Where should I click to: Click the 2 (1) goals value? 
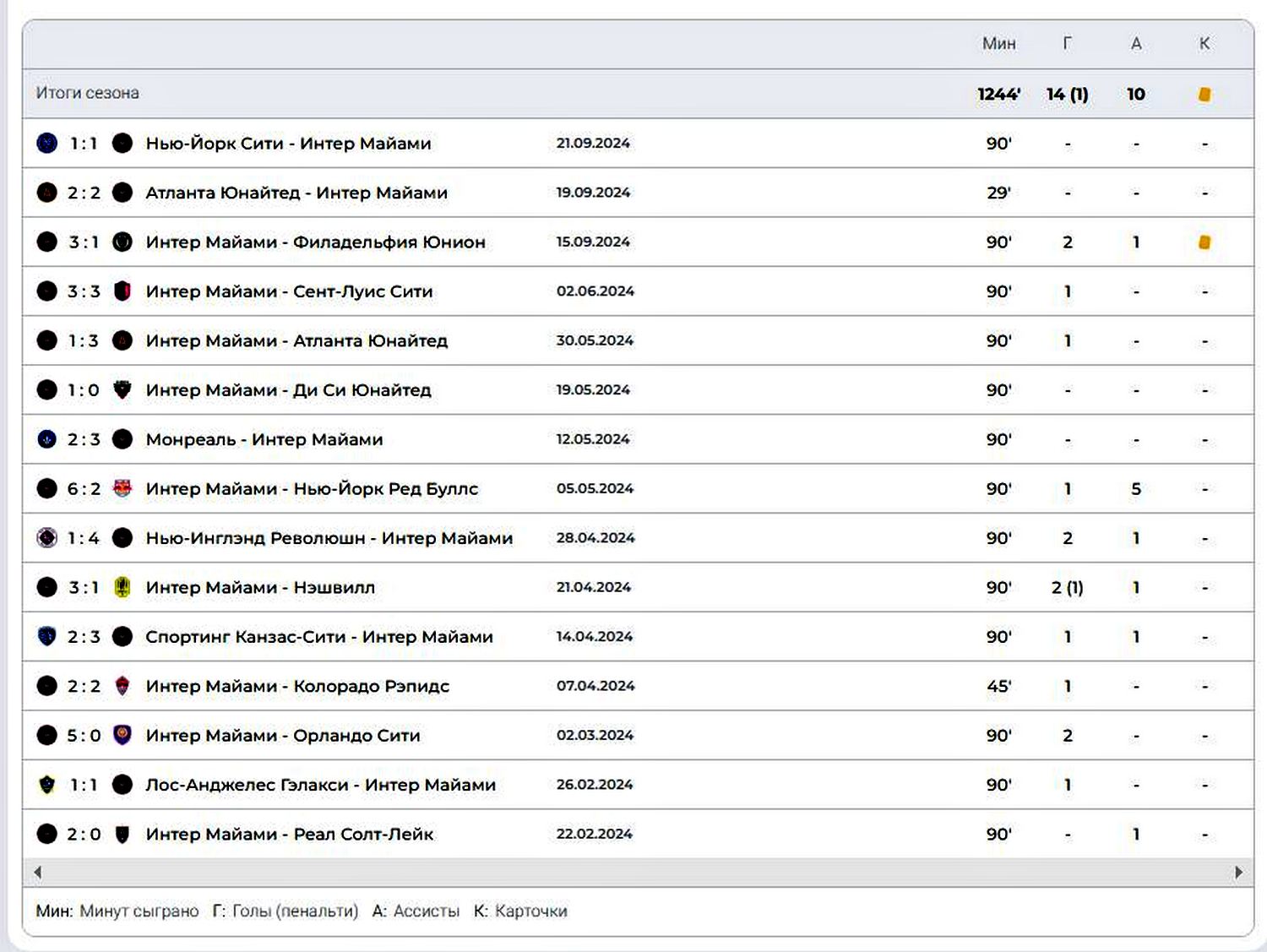(x=1068, y=587)
